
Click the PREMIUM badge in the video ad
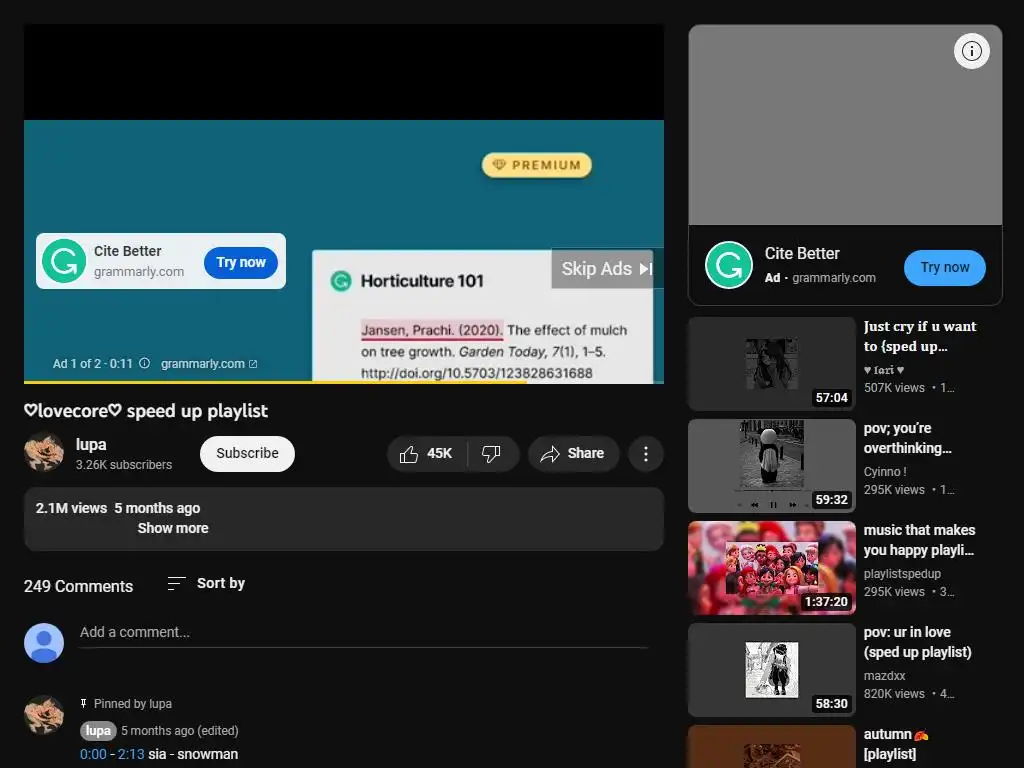click(537, 165)
